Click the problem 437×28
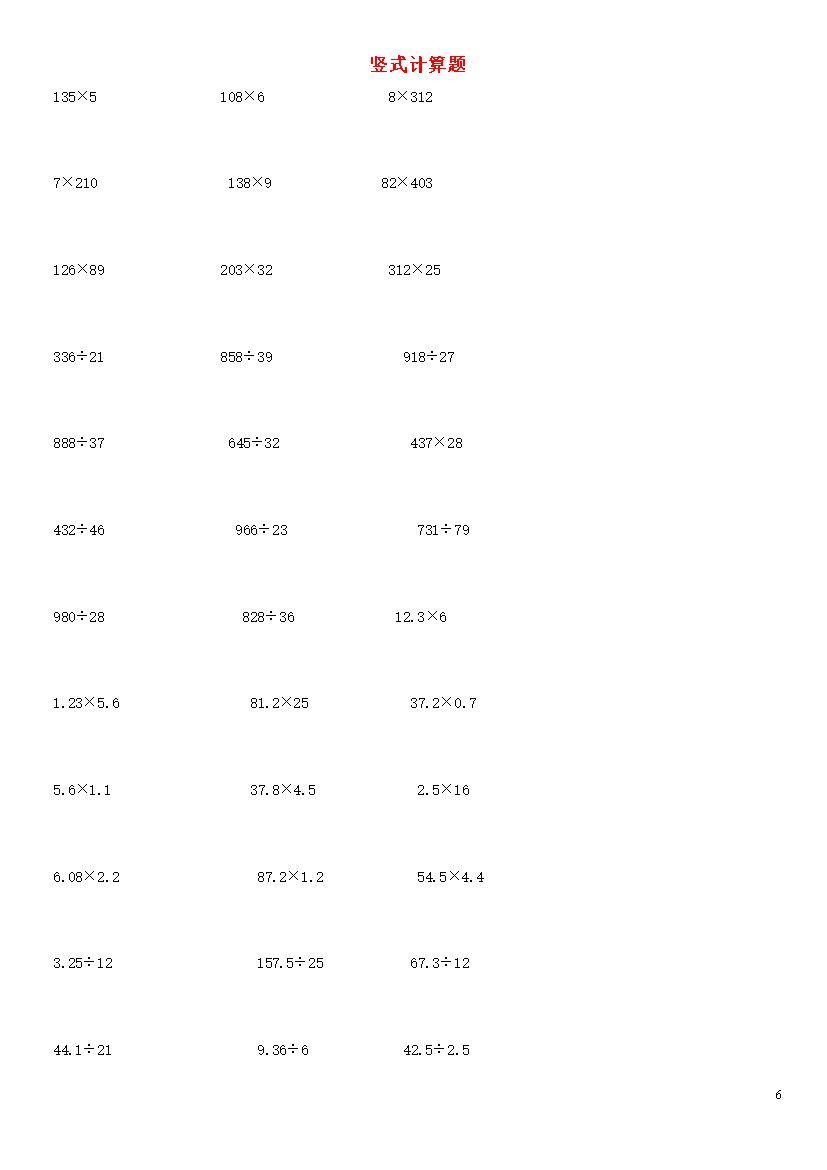 click(437, 443)
